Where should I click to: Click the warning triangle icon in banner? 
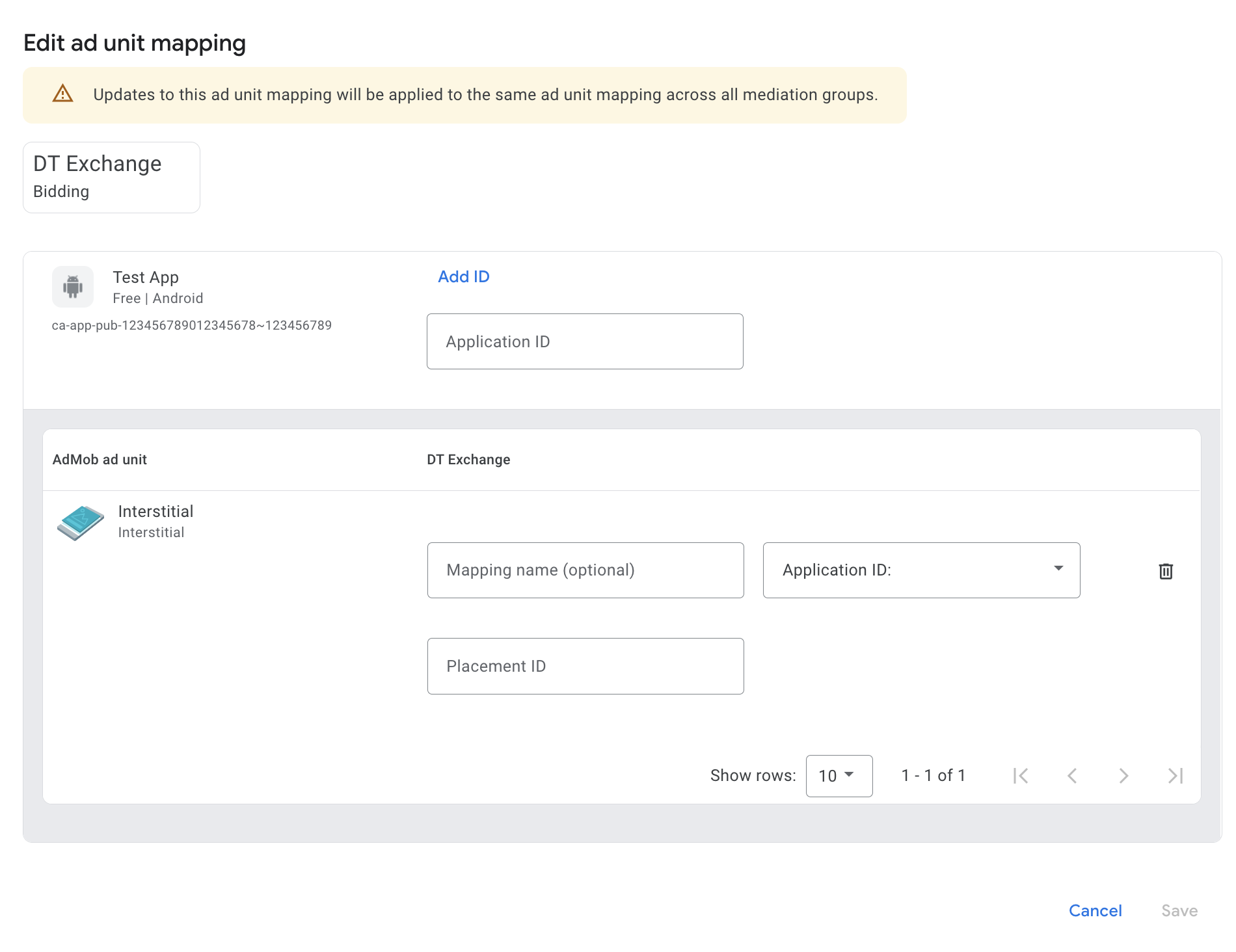click(x=62, y=94)
